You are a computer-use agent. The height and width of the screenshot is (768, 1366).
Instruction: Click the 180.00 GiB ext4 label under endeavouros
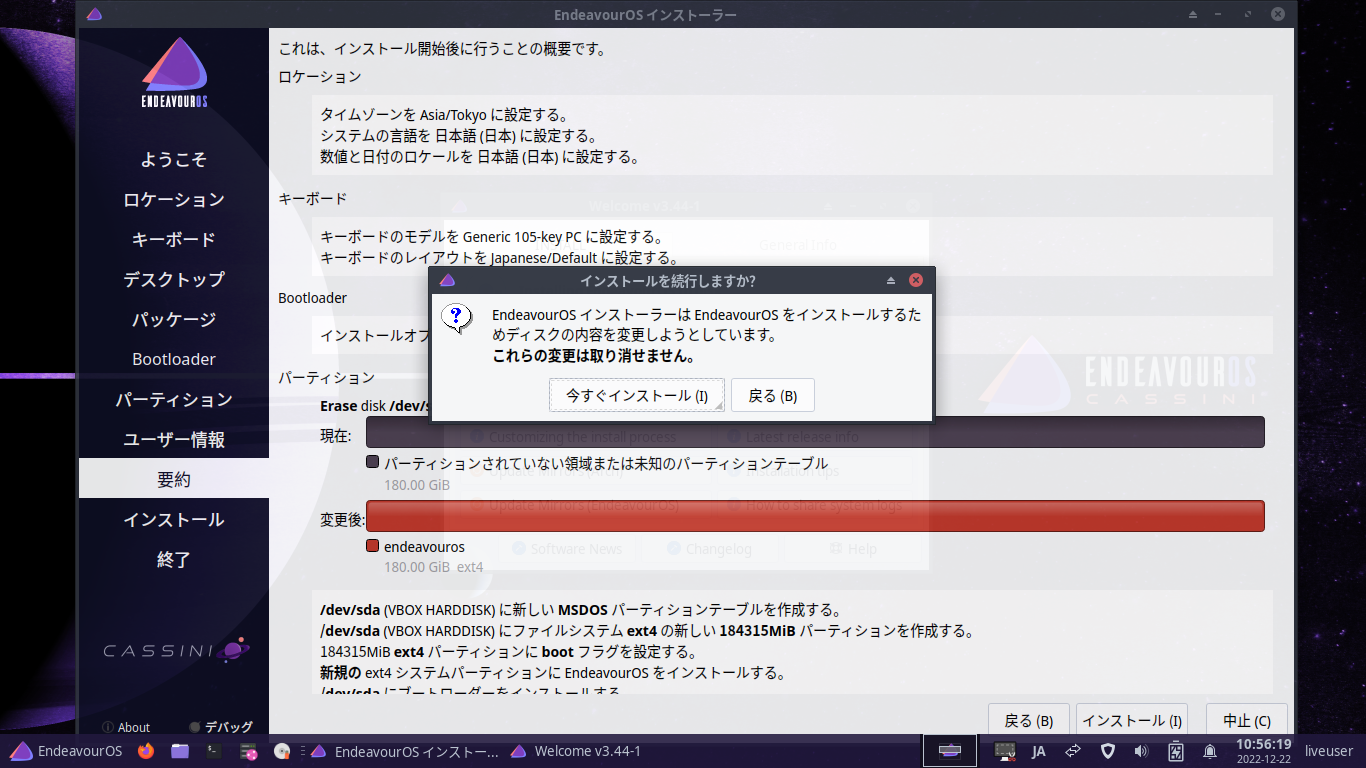coord(434,567)
